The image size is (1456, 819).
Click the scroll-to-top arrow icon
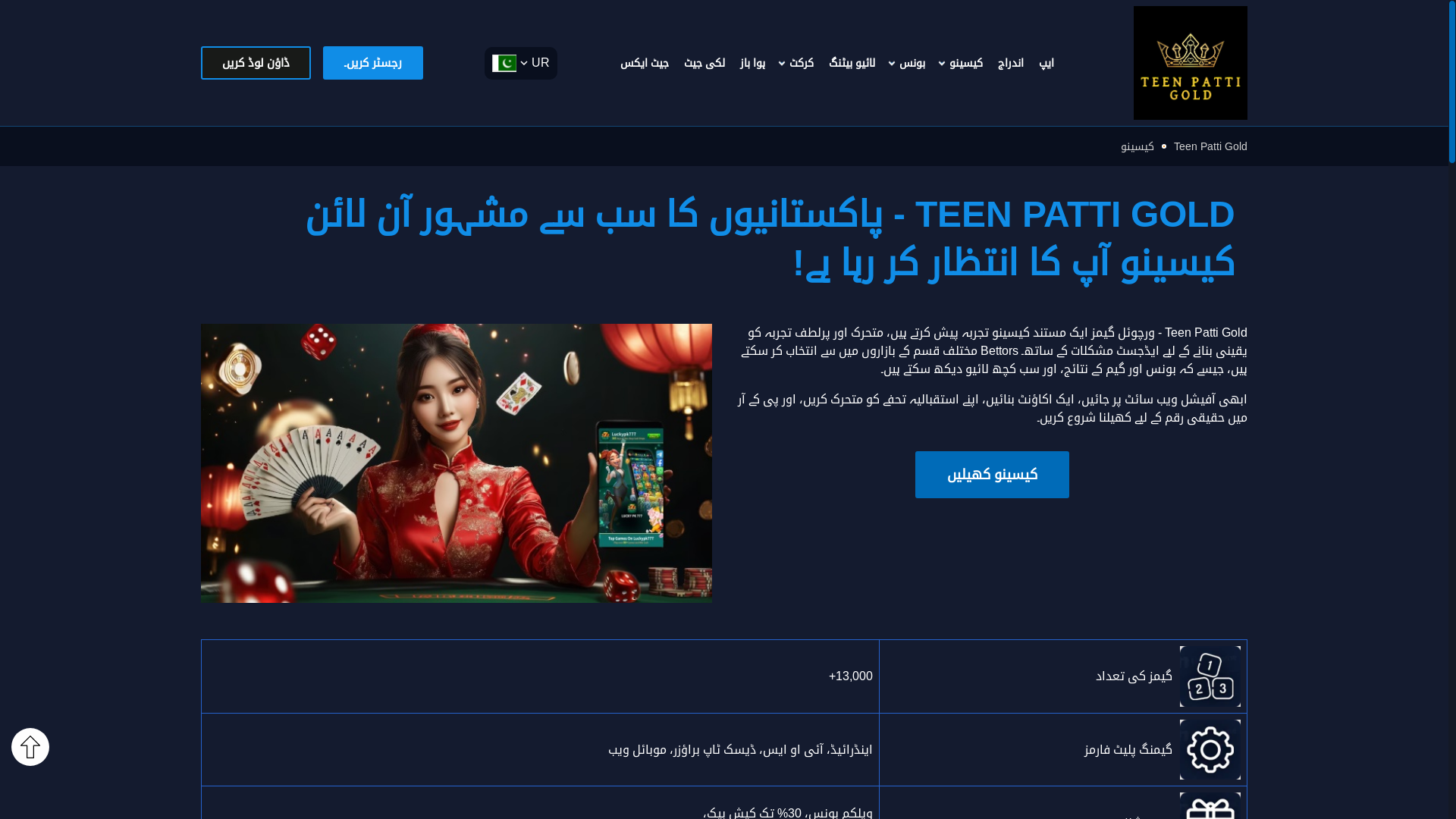[x=30, y=747]
